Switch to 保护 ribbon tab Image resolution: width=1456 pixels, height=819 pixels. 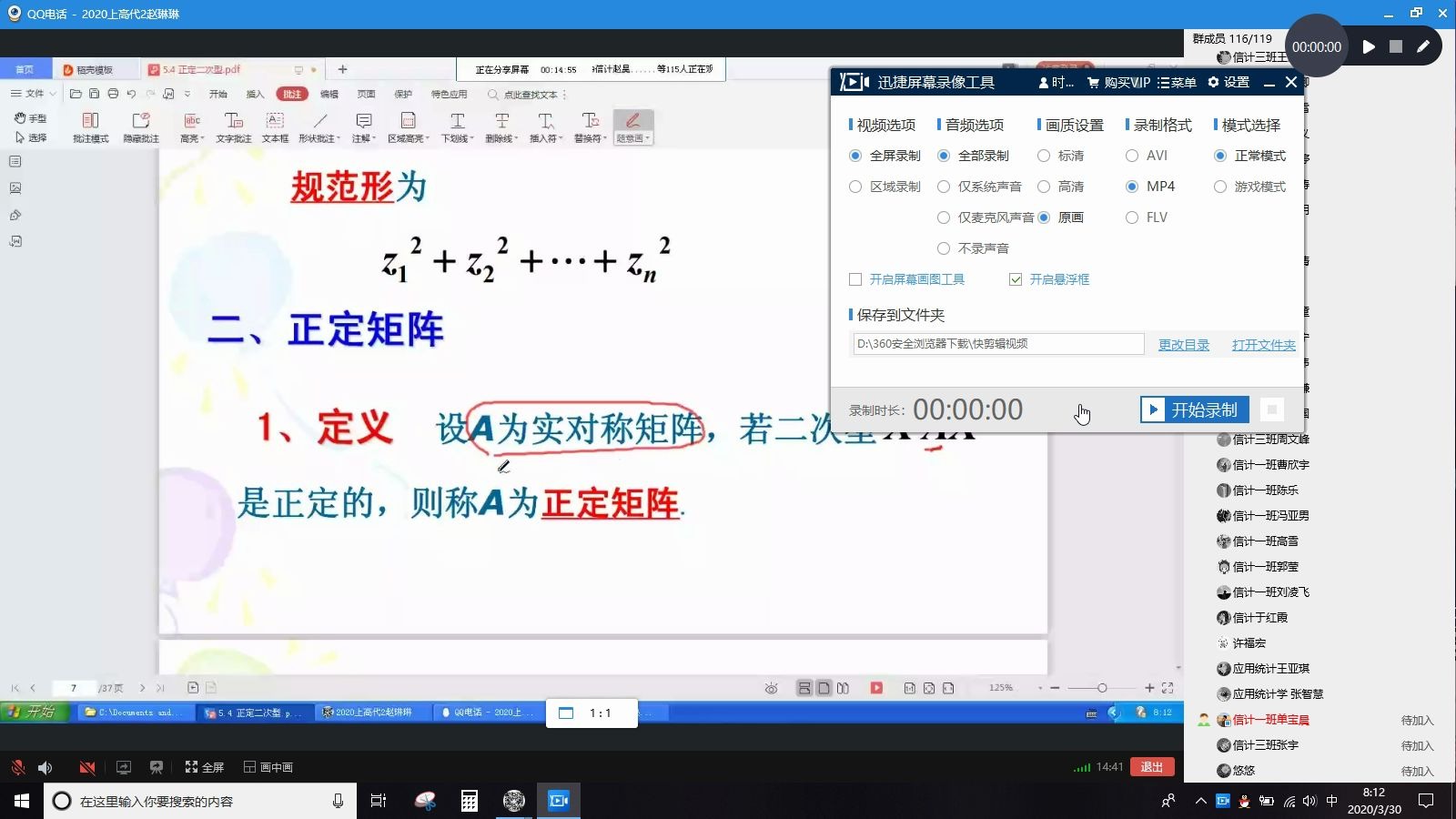(403, 94)
